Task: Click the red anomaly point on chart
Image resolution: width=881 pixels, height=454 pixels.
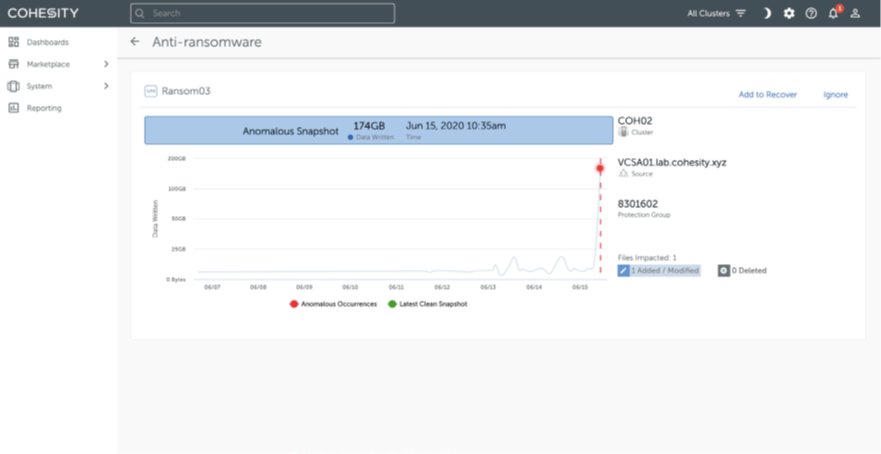Action: point(600,168)
